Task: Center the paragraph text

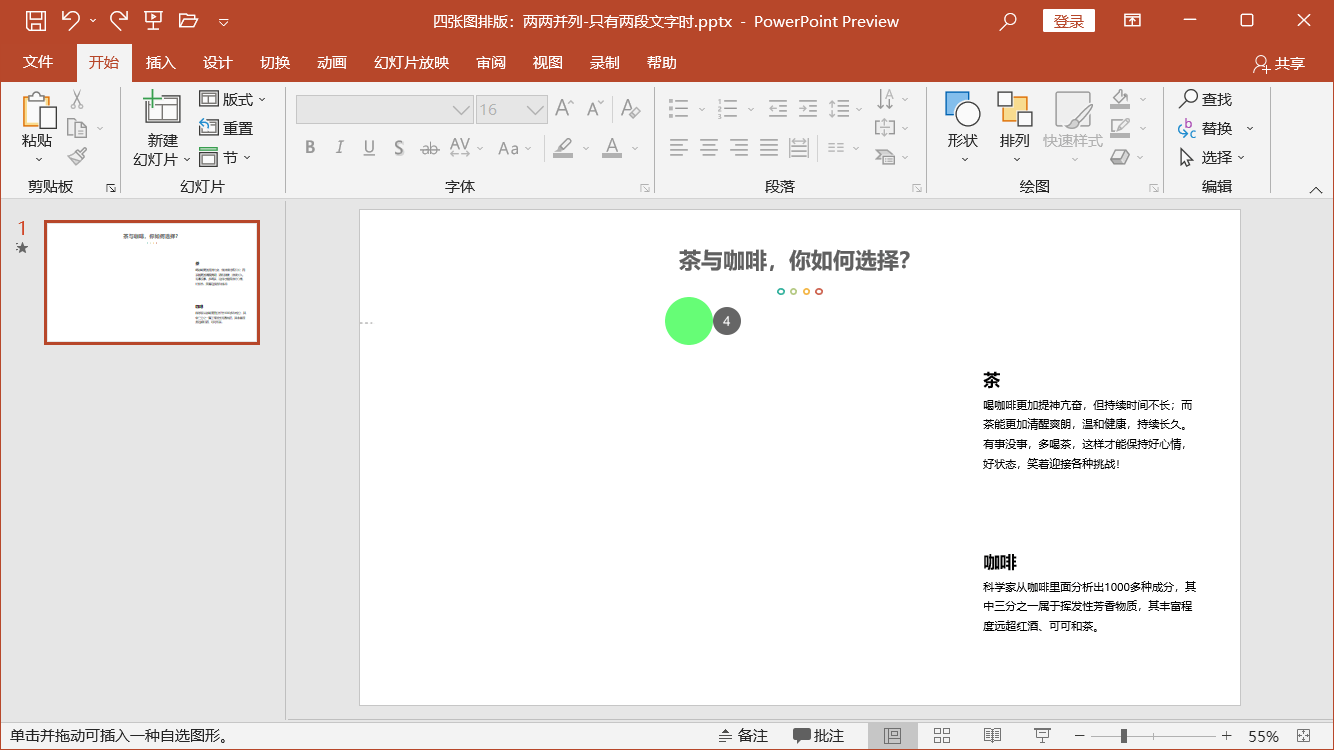Action: 709,148
